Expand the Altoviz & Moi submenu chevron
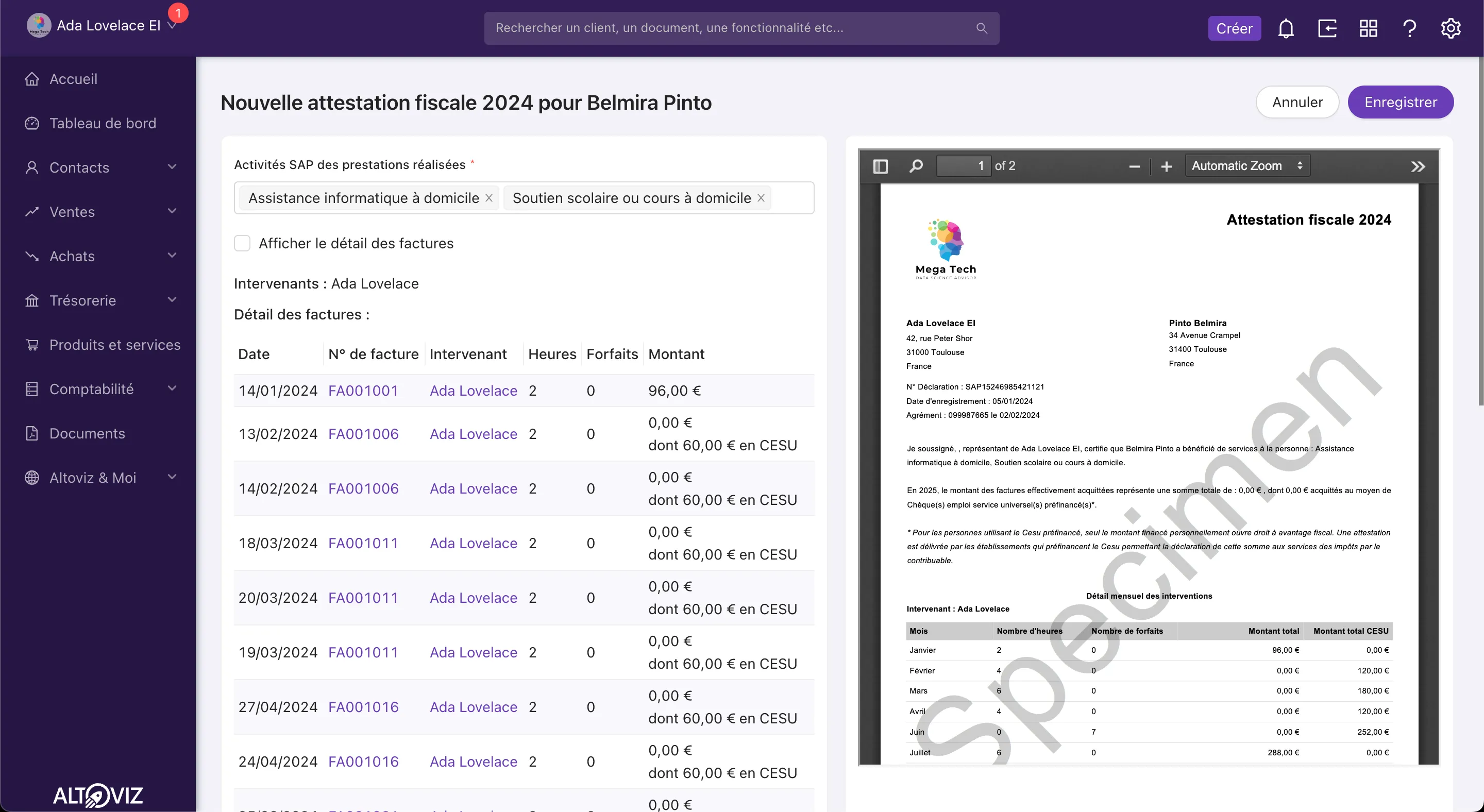 pos(172,478)
